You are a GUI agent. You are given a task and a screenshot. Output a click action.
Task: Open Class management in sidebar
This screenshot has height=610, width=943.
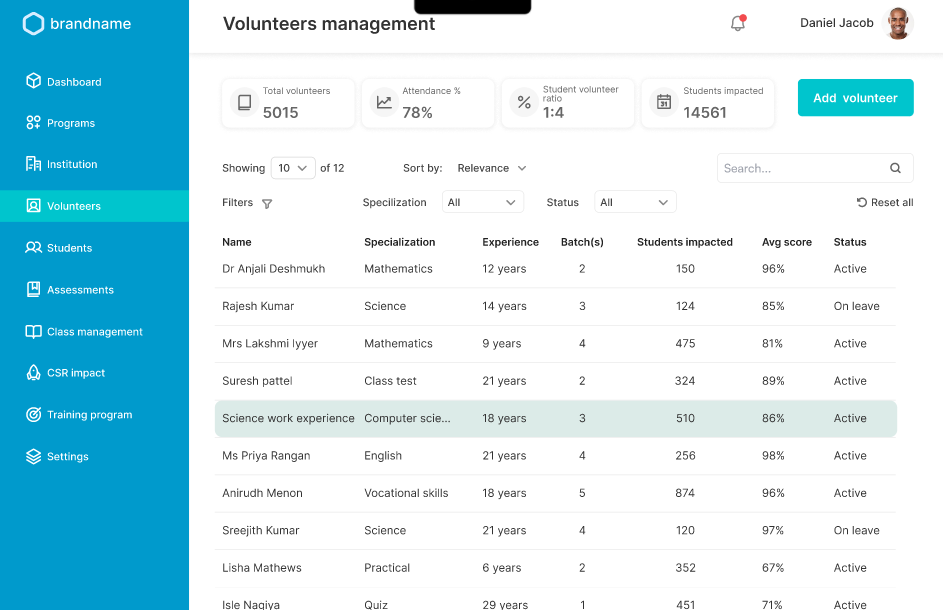pyautogui.click(x=94, y=331)
